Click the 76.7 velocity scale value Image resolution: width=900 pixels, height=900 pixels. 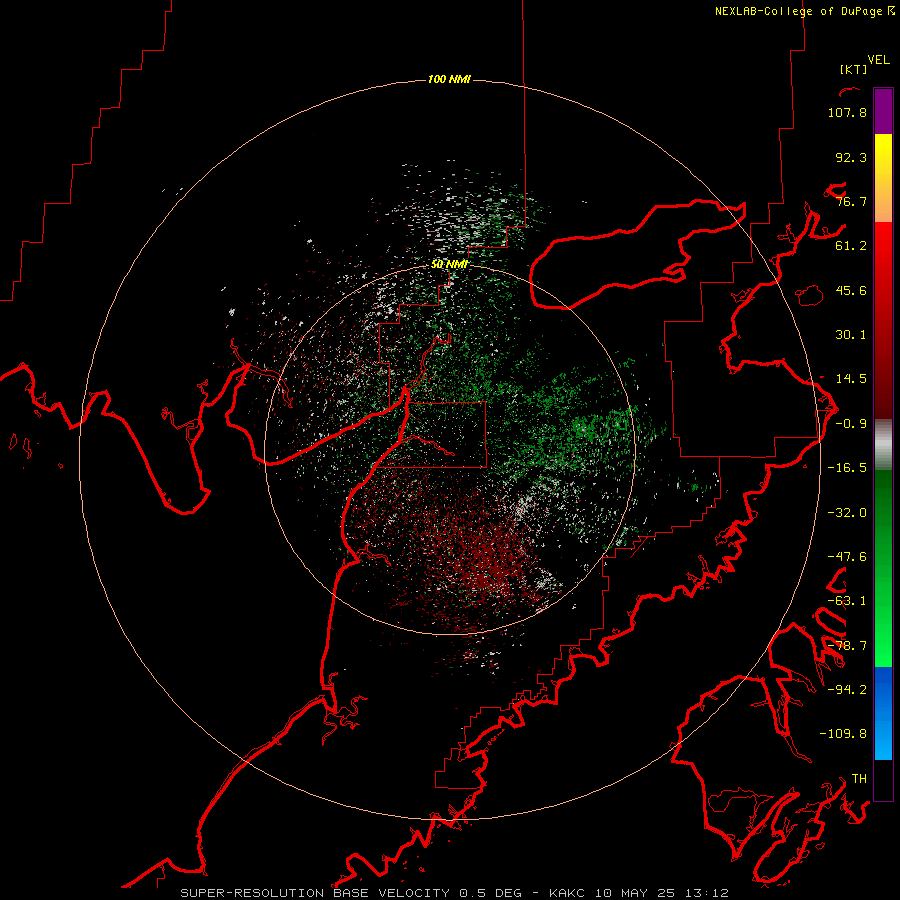coord(851,201)
